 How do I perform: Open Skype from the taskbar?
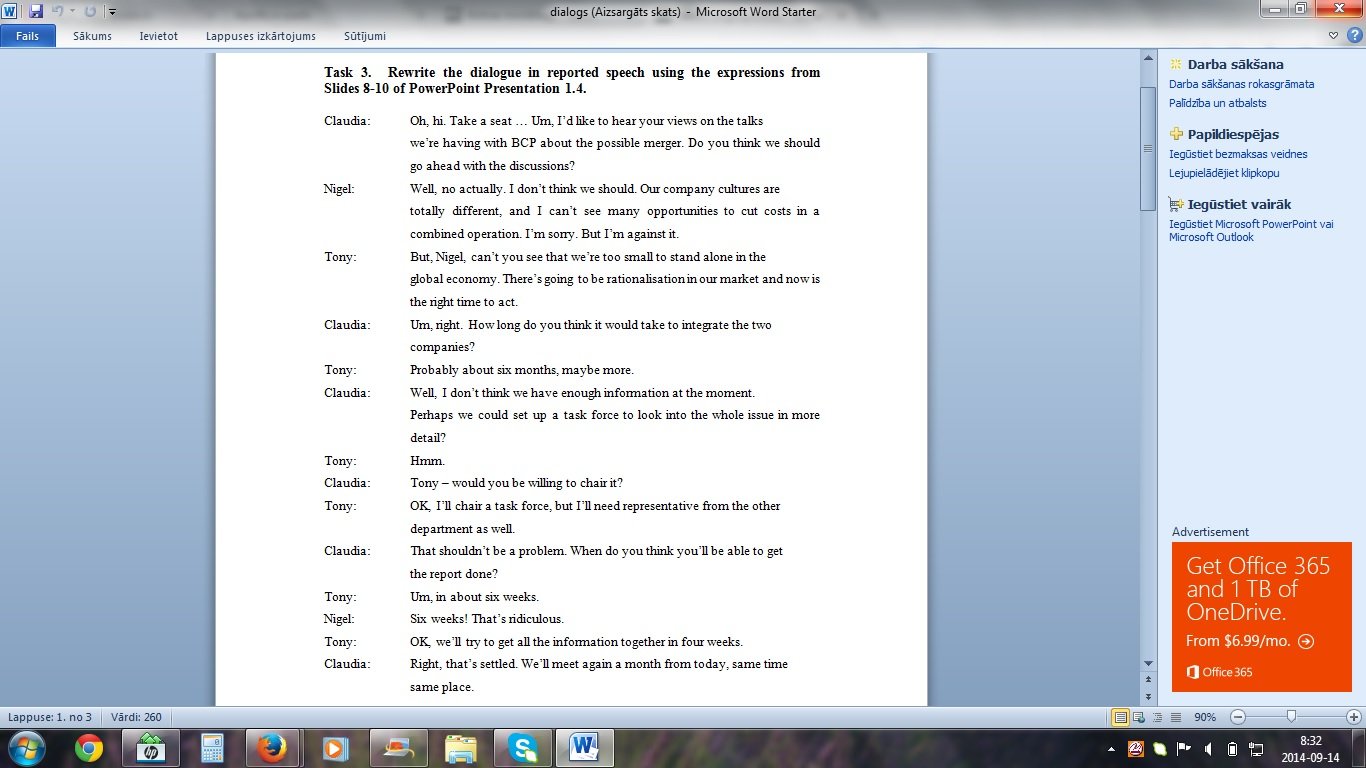522,748
